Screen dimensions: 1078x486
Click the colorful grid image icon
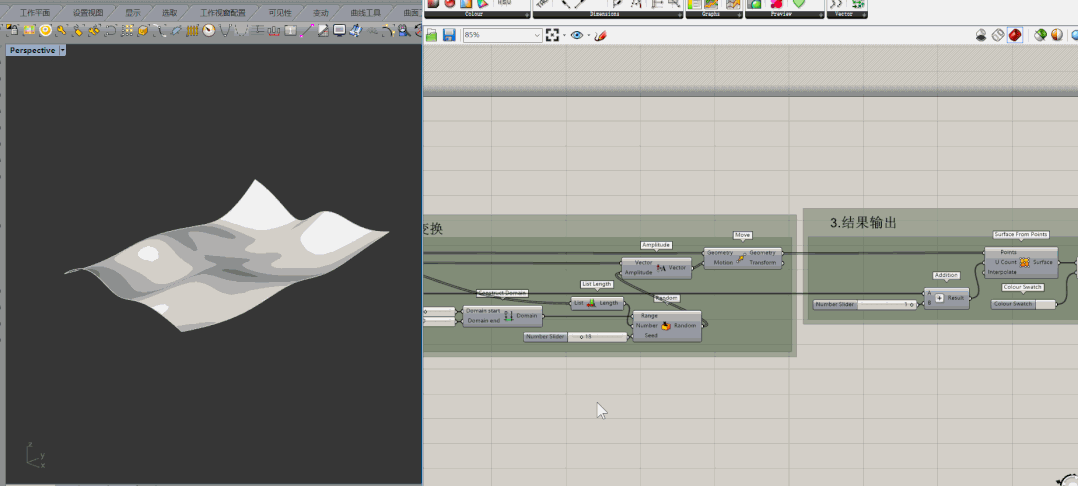pos(29,30)
